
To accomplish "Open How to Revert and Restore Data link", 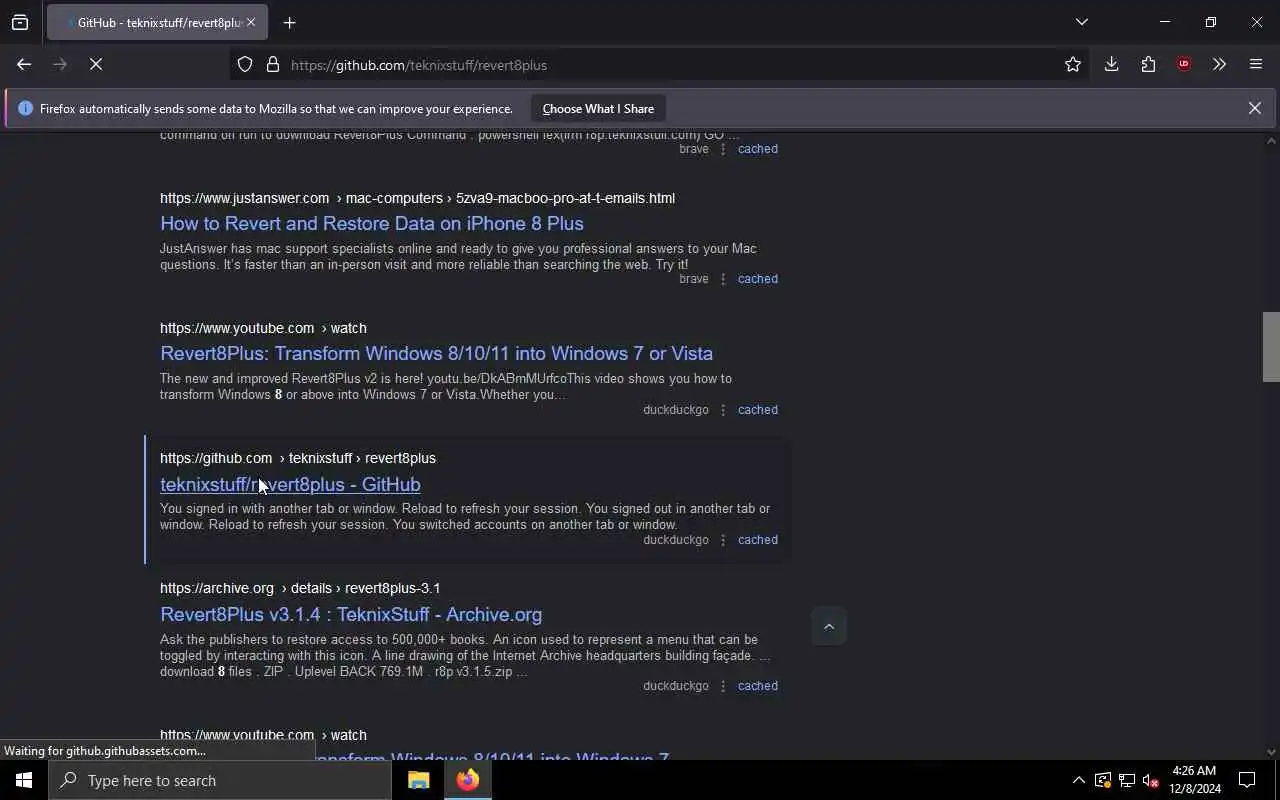I will click(372, 223).
